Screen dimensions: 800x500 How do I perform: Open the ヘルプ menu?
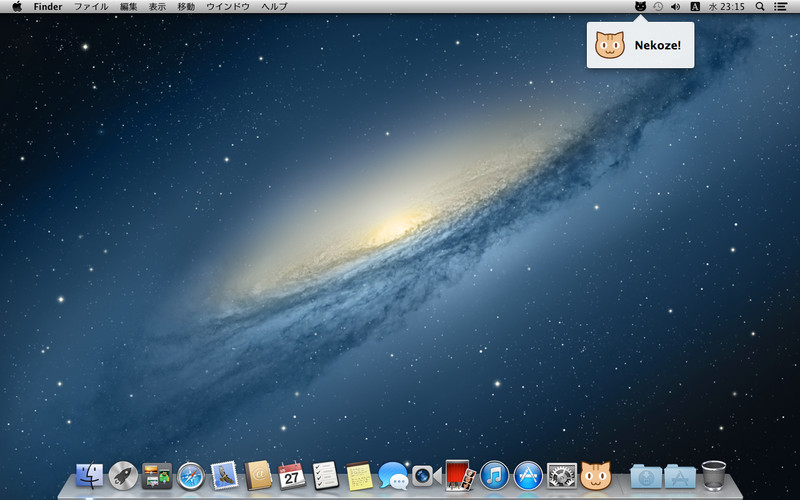tap(274, 7)
